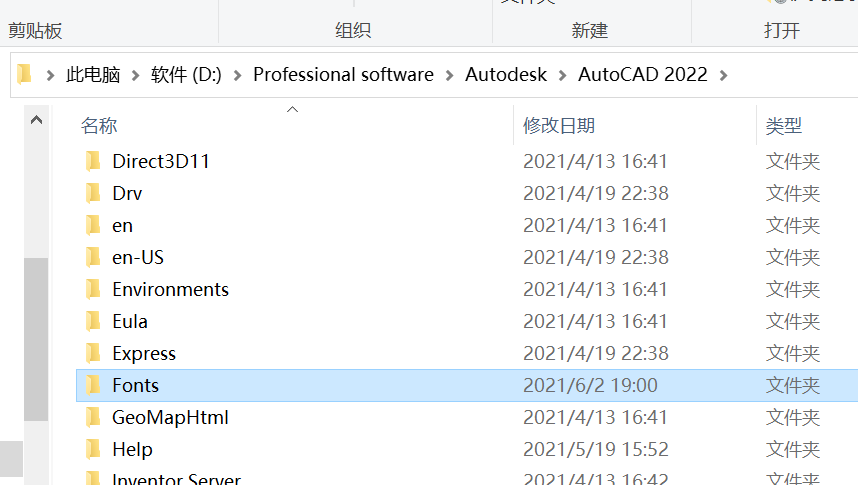Click the Express date 2021/4/19 22:38

pyautogui.click(x=596, y=354)
